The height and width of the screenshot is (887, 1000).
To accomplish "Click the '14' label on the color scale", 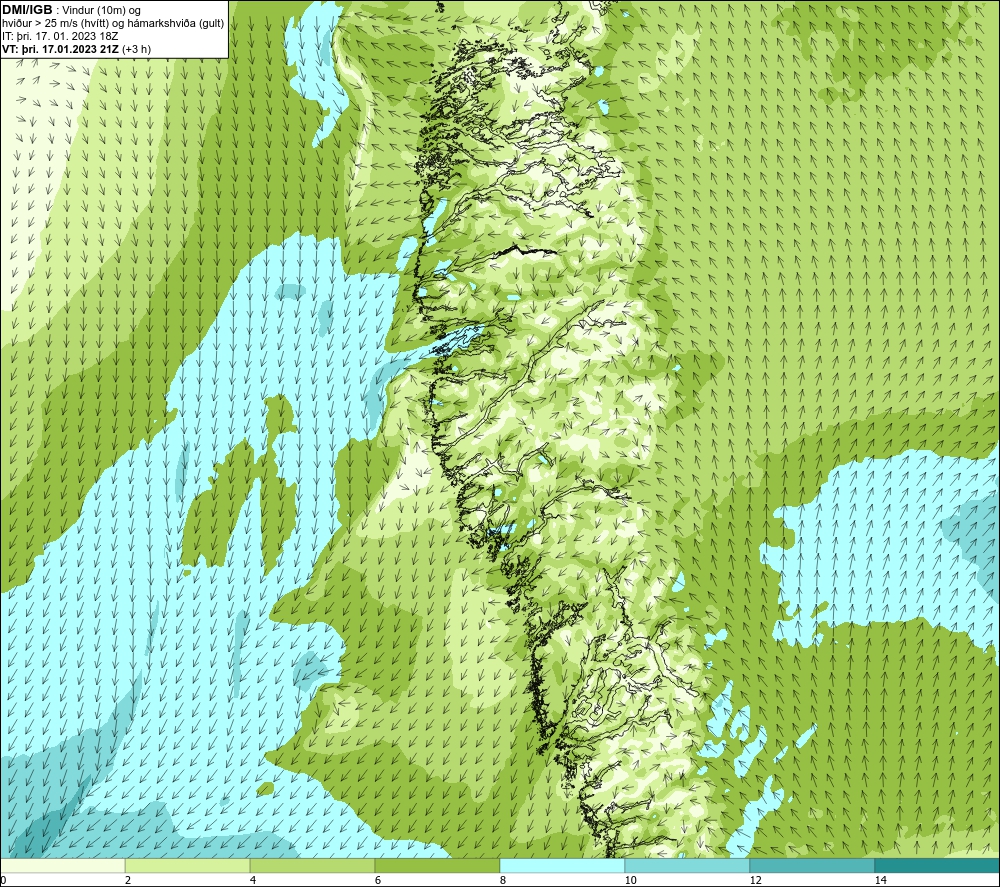I will click(x=880, y=880).
